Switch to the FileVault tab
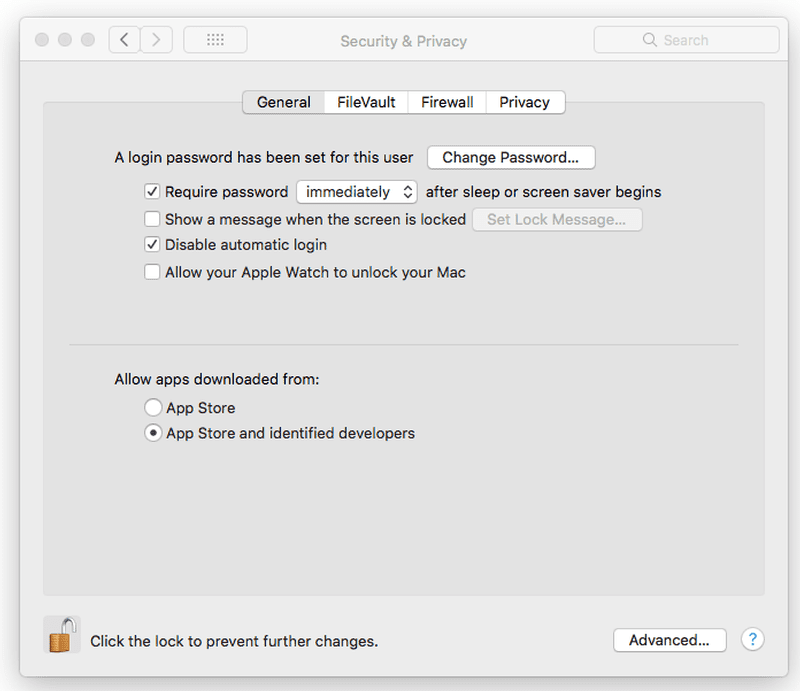Image resolution: width=800 pixels, height=691 pixels. (x=367, y=102)
